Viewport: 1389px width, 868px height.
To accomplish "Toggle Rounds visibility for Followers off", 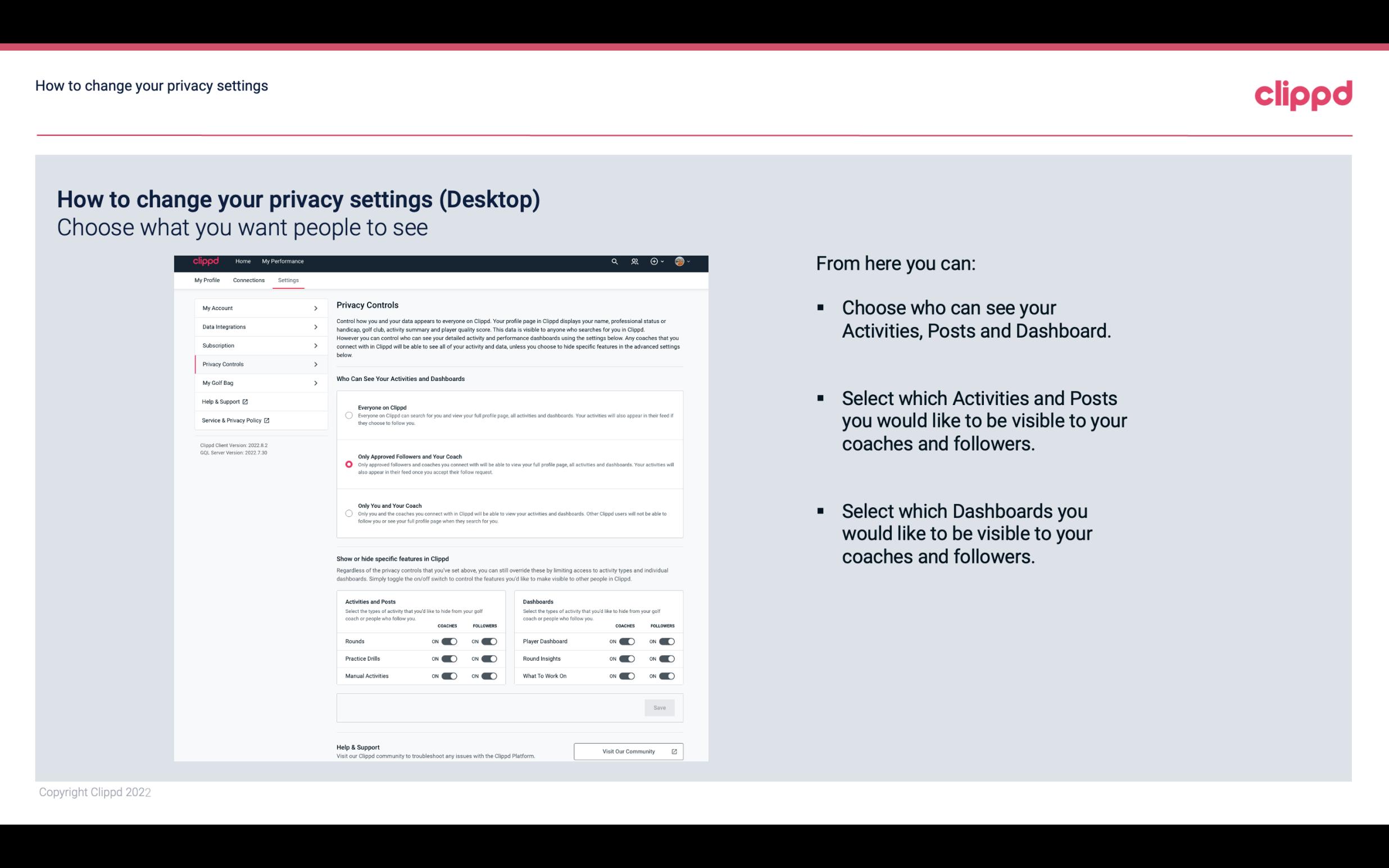I will [489, 641].
